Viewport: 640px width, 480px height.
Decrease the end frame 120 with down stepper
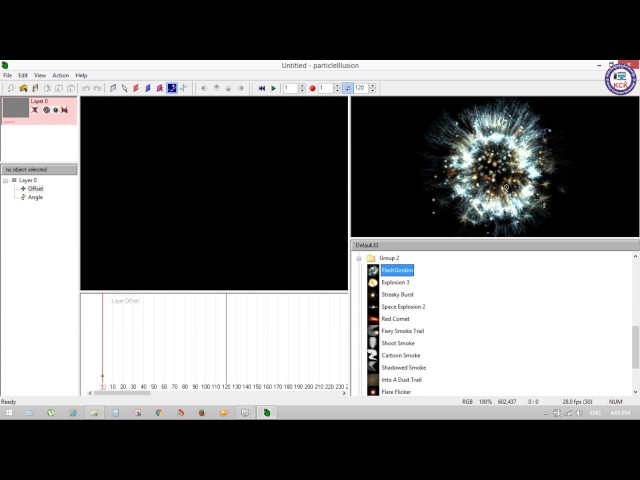click(372, 90)
